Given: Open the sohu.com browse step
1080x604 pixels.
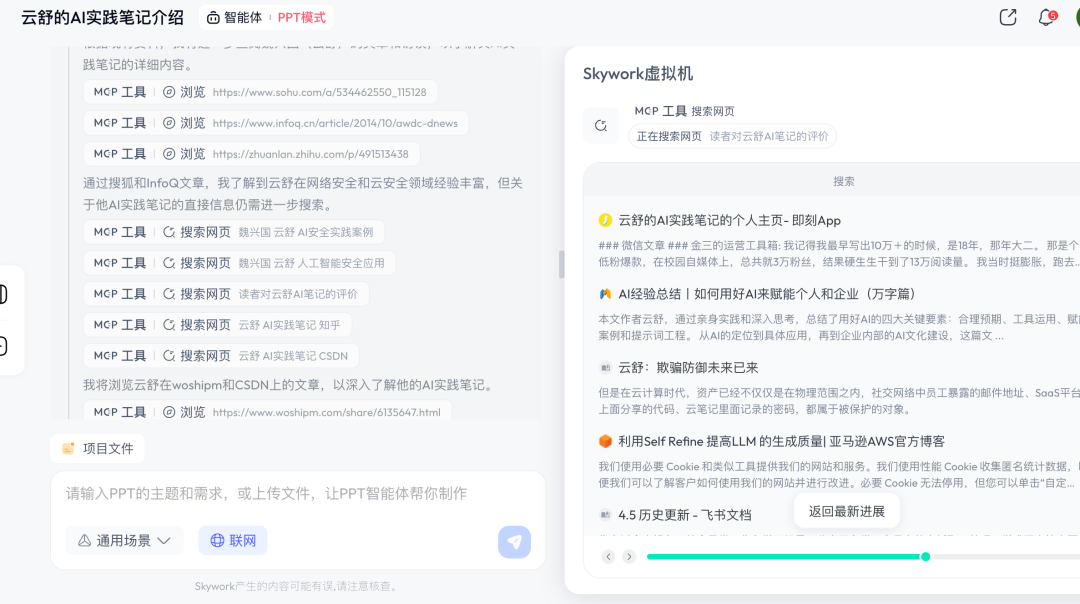Looking at the screenshot, I should click(260, 92).
